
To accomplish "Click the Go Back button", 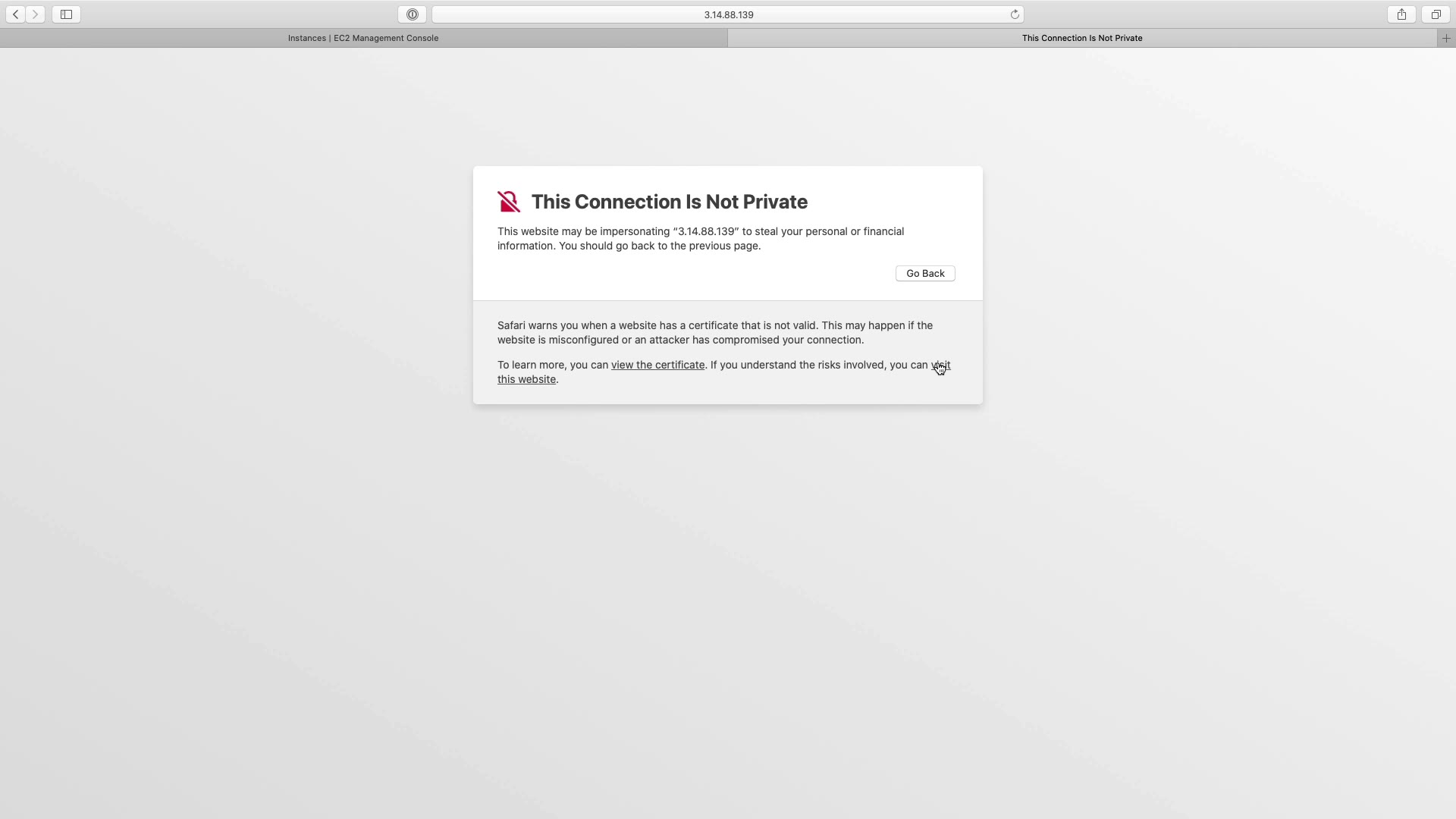I will pos(925,274).
